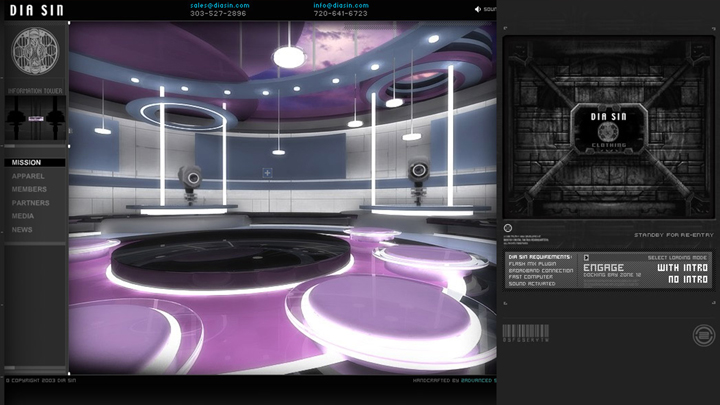The image size is (720, 405).
Task: Select the MISSION menu item
Action: pos(35,163)
